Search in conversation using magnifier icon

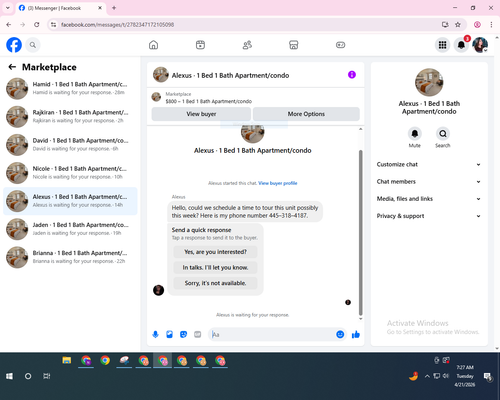443,134
